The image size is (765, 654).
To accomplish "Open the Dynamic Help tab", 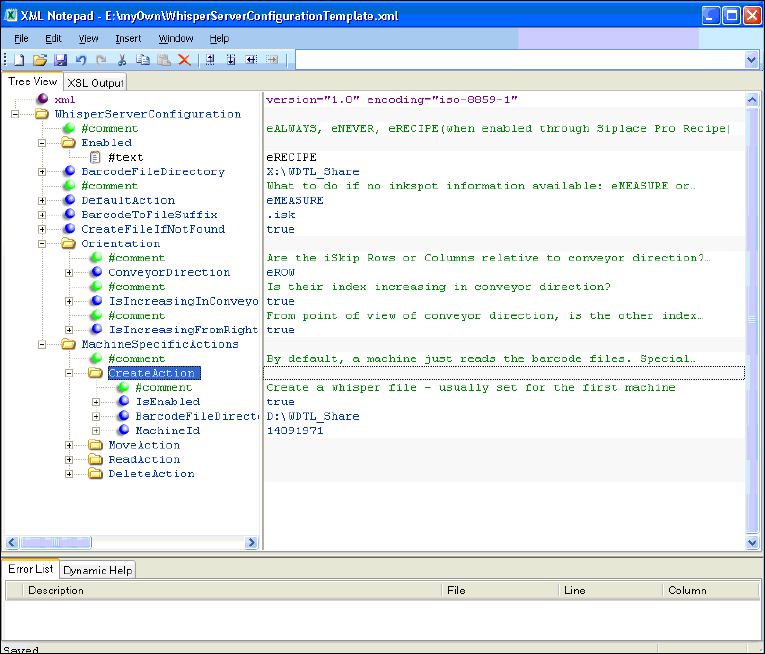I will [x=97, y=570].
